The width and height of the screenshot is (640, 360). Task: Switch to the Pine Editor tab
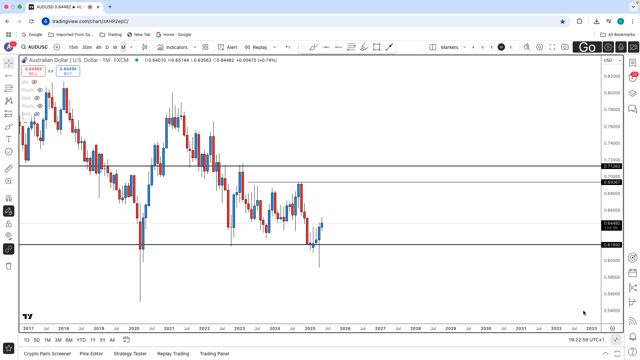(x=91, y=353)
